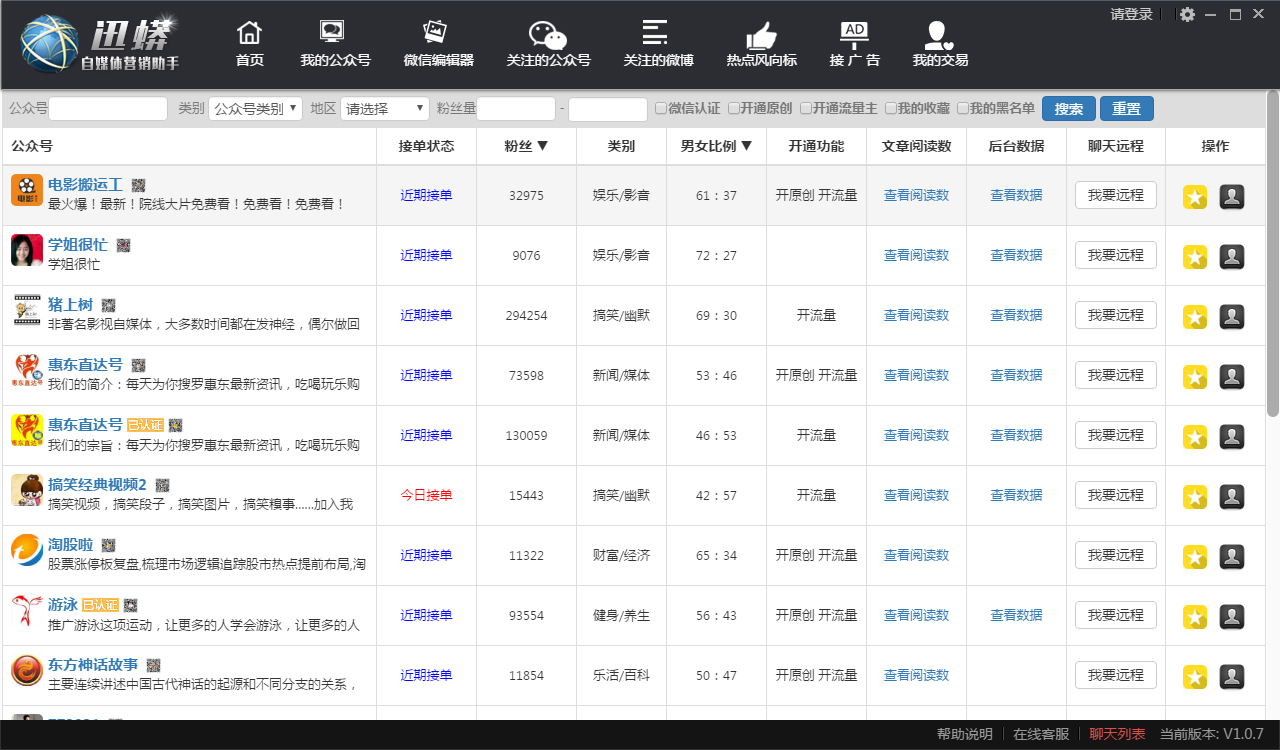Show QR code for 电影搬运工
This screenshot has height=750, width=1280.
click(138, 185)
